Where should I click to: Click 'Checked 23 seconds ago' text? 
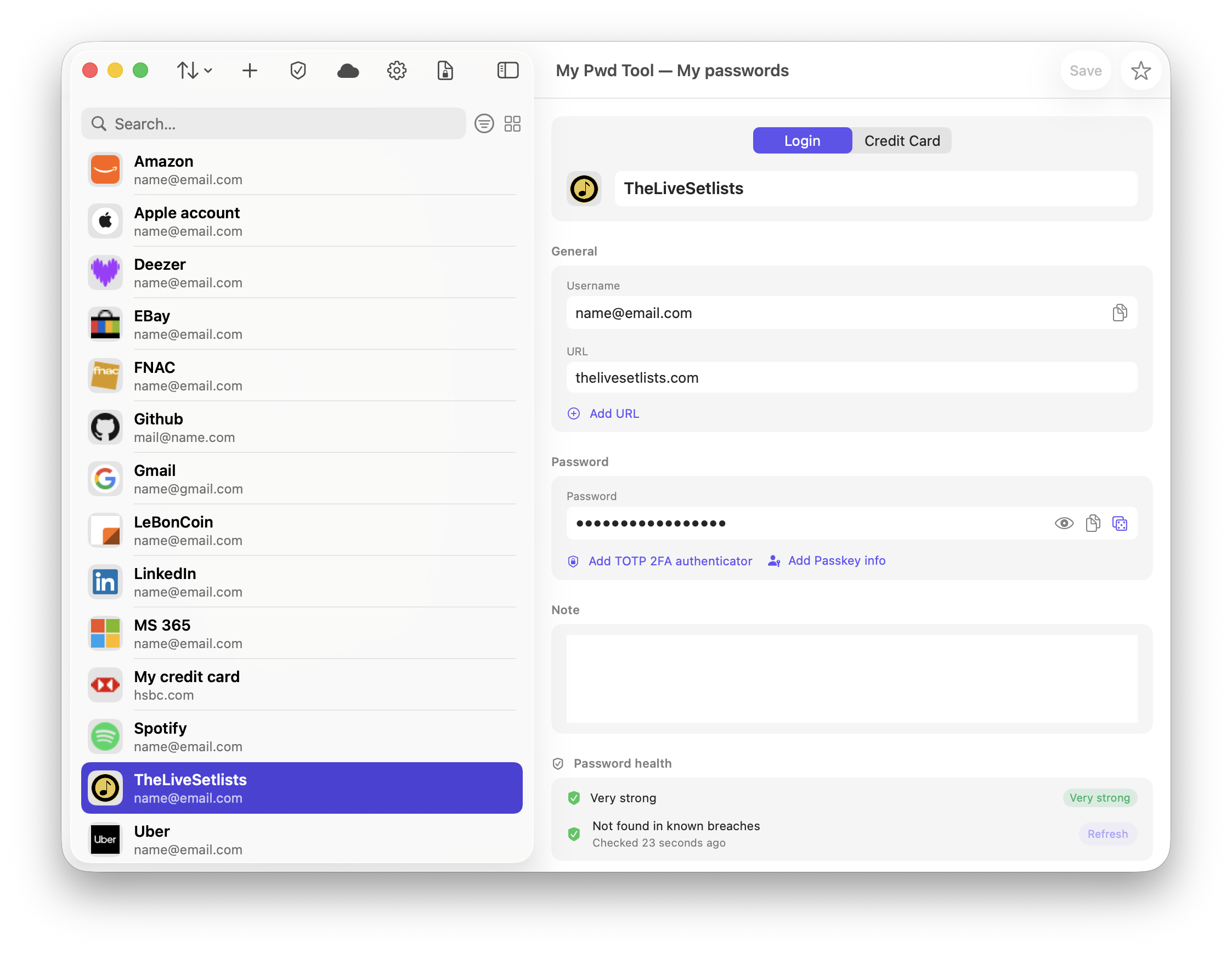[x=658, y=842]
